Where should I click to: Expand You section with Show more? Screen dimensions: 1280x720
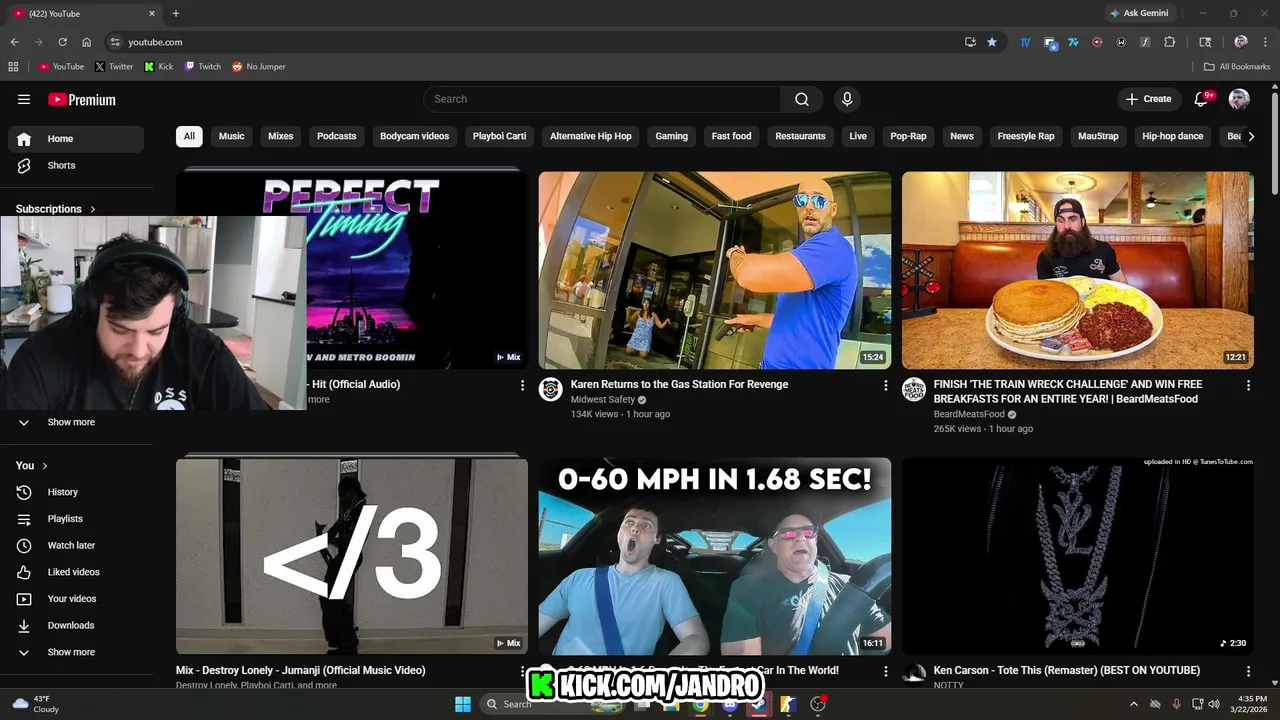(x=76, y=652)
